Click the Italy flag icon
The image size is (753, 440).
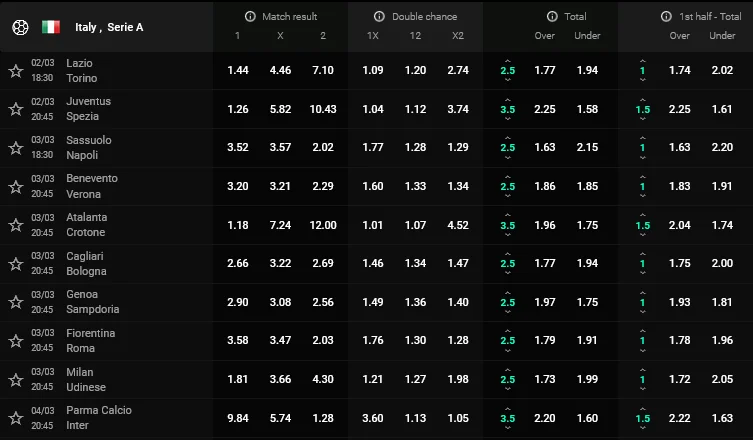tap(51, 27)
